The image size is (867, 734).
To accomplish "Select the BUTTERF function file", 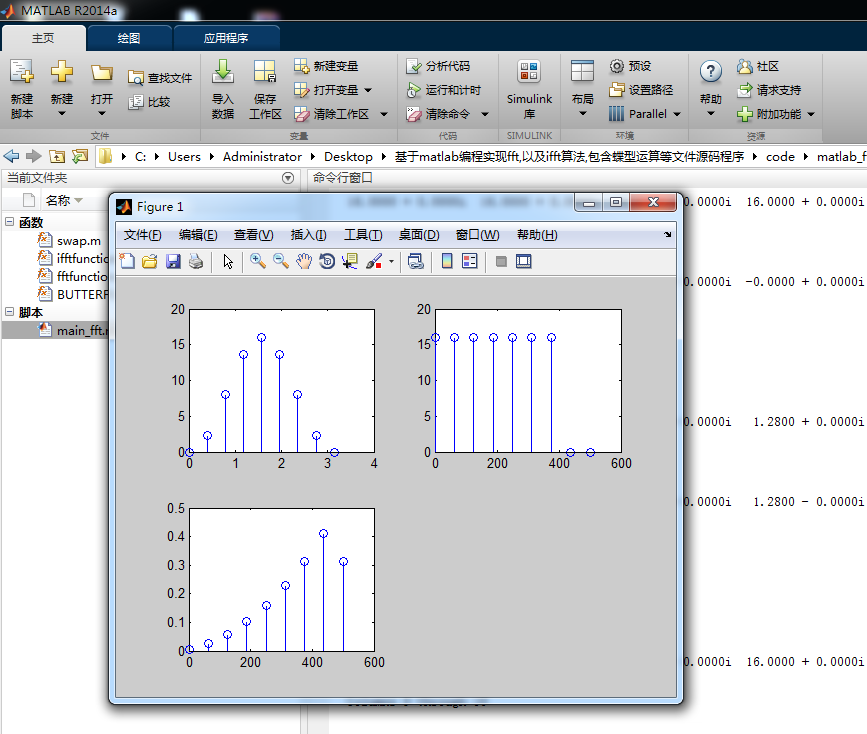I will 73,294.
